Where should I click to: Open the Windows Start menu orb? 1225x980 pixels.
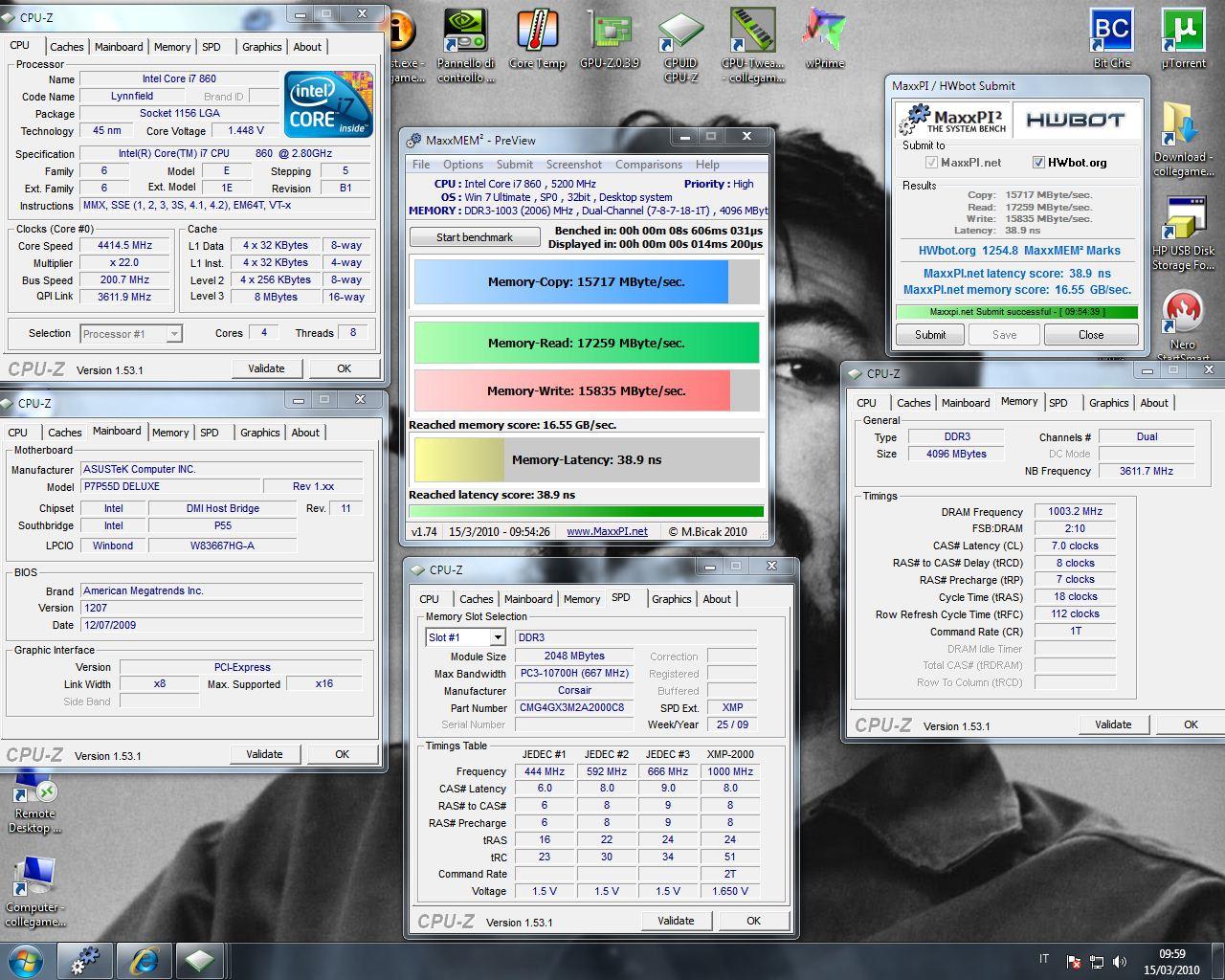point(26,960)
